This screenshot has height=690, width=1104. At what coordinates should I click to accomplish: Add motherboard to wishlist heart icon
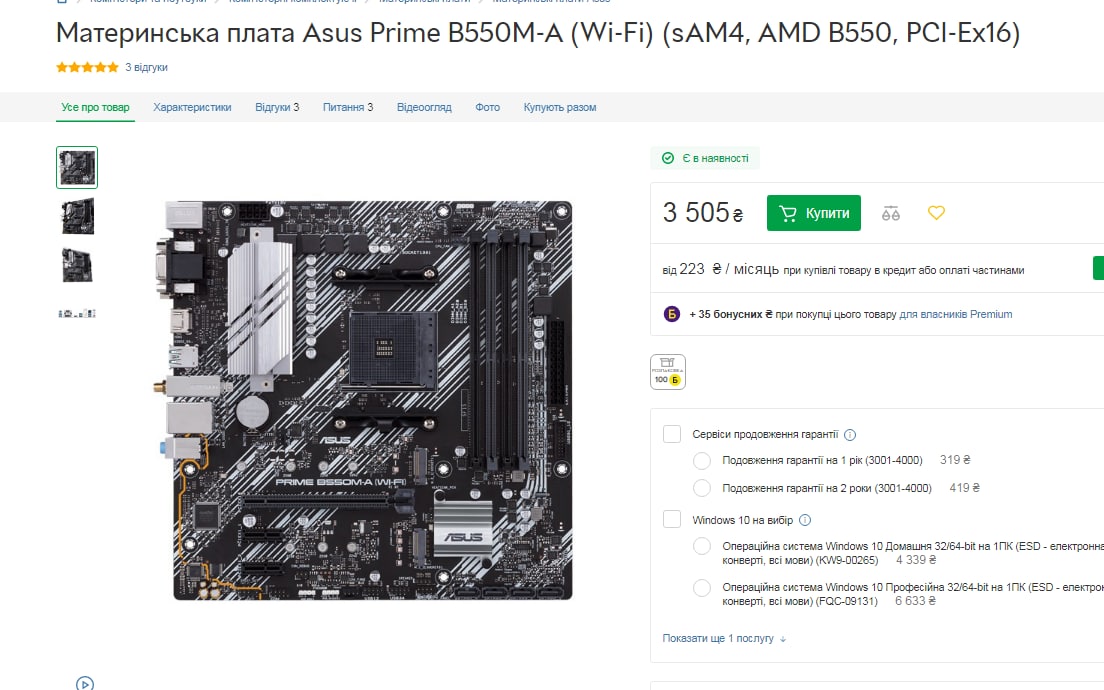(x=936, y=213)
